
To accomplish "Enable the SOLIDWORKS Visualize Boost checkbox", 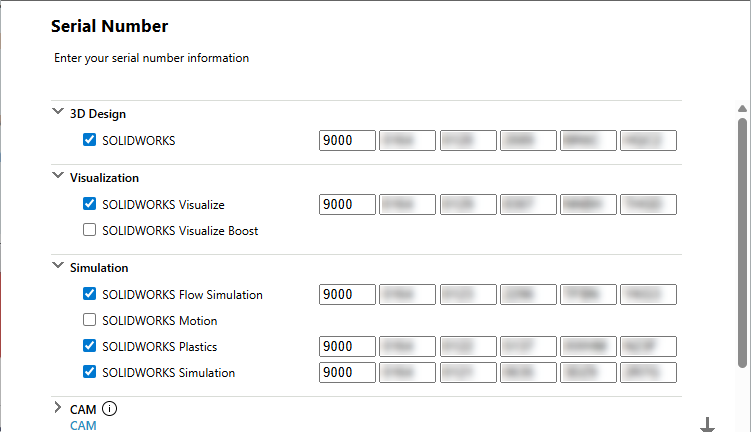I will [90, 230].
